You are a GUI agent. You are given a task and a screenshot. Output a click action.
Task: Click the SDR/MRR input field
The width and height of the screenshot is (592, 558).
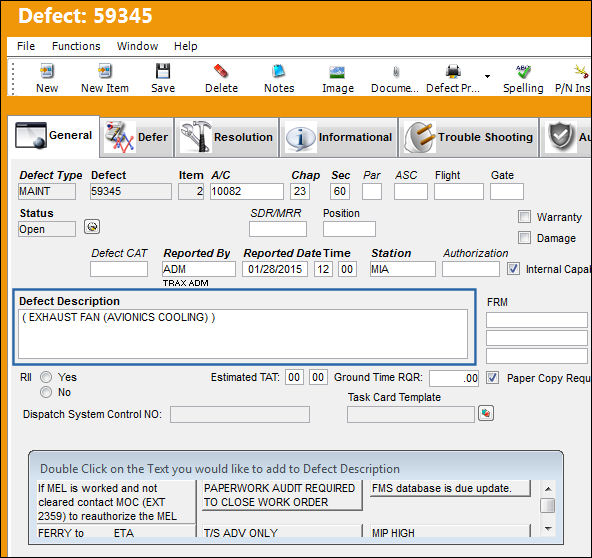point(278,229)
